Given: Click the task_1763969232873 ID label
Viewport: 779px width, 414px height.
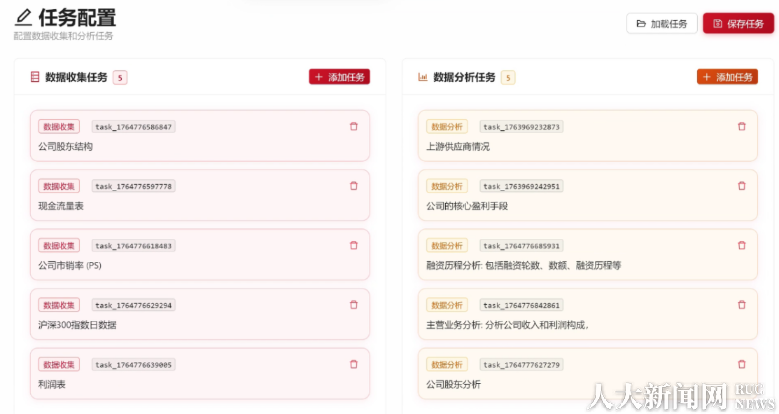Looking at the screenshot, I should (x=521, y=127).
